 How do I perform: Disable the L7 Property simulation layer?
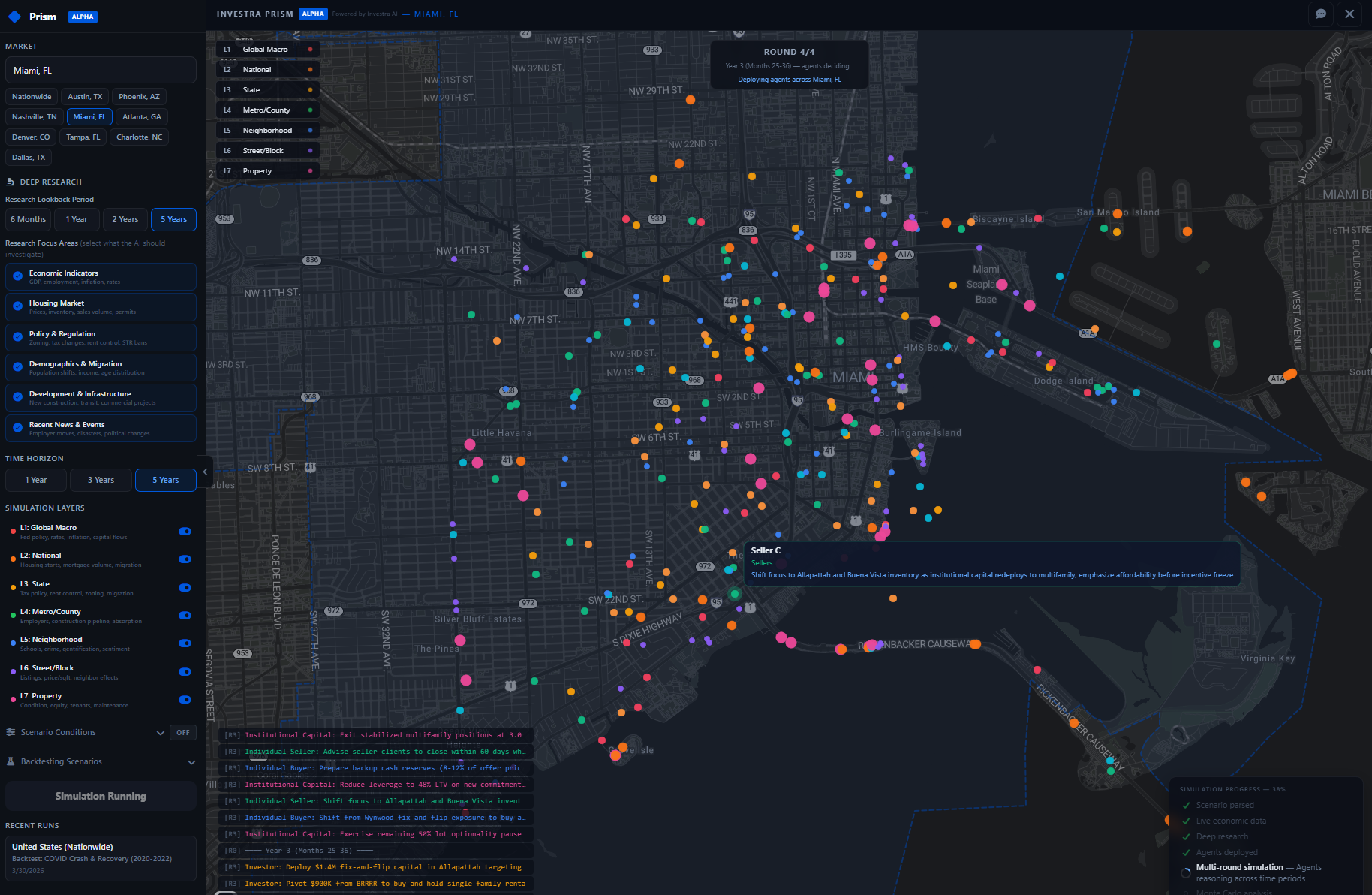pos(184,699)
